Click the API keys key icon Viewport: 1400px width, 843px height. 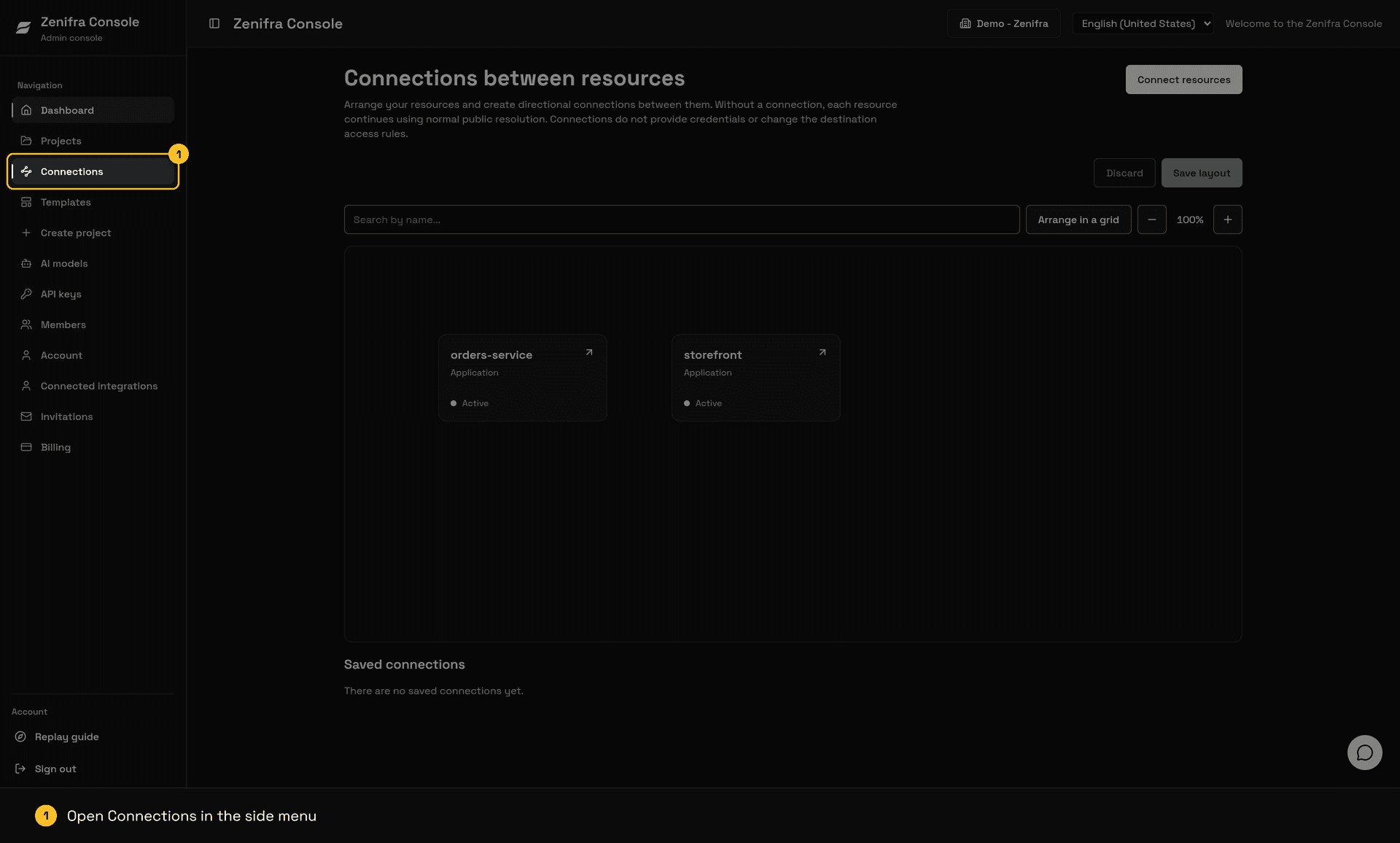(26, 294)
